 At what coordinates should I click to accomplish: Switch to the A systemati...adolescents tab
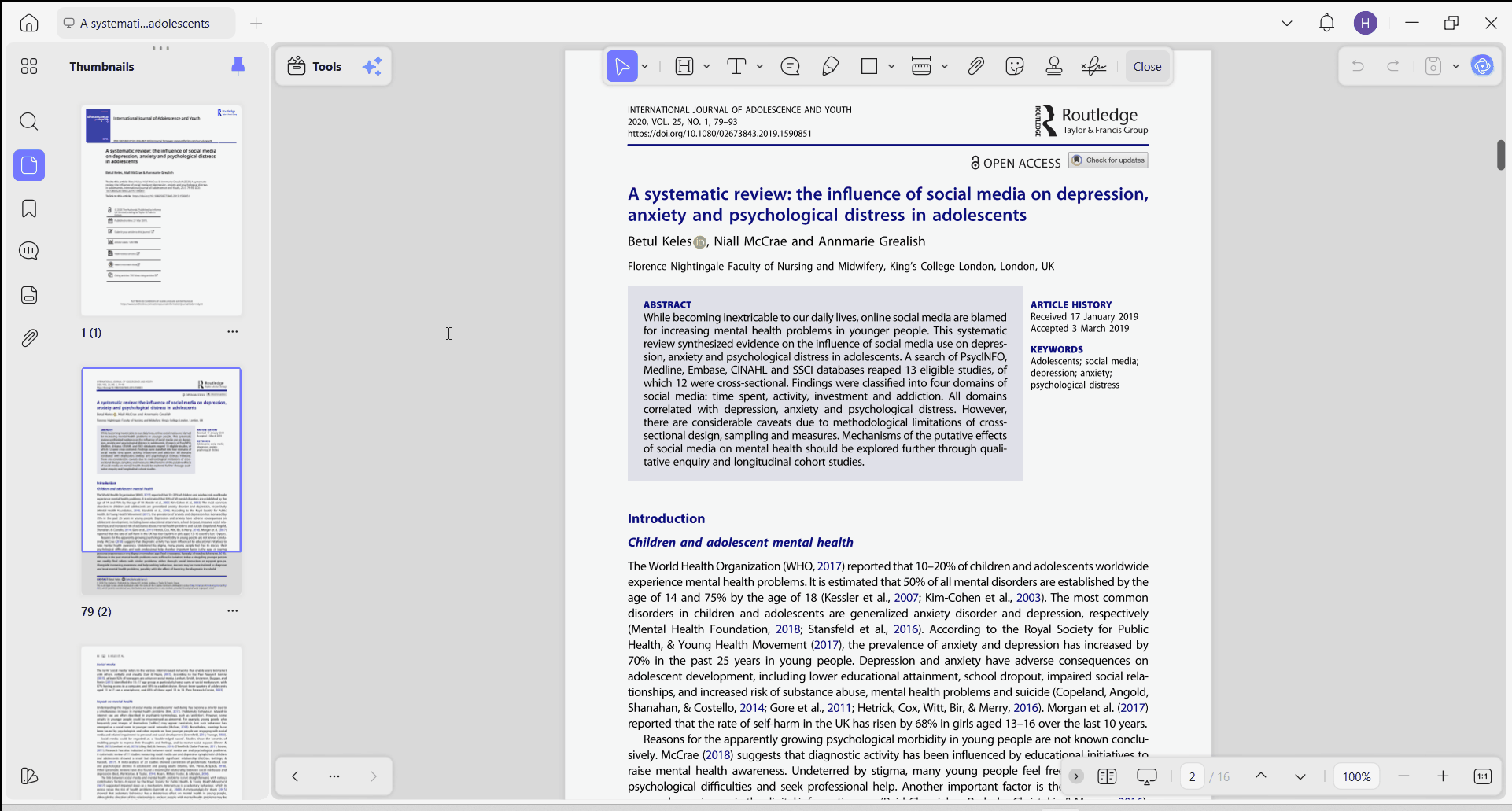pyautogui.click(x=146, y=24)
